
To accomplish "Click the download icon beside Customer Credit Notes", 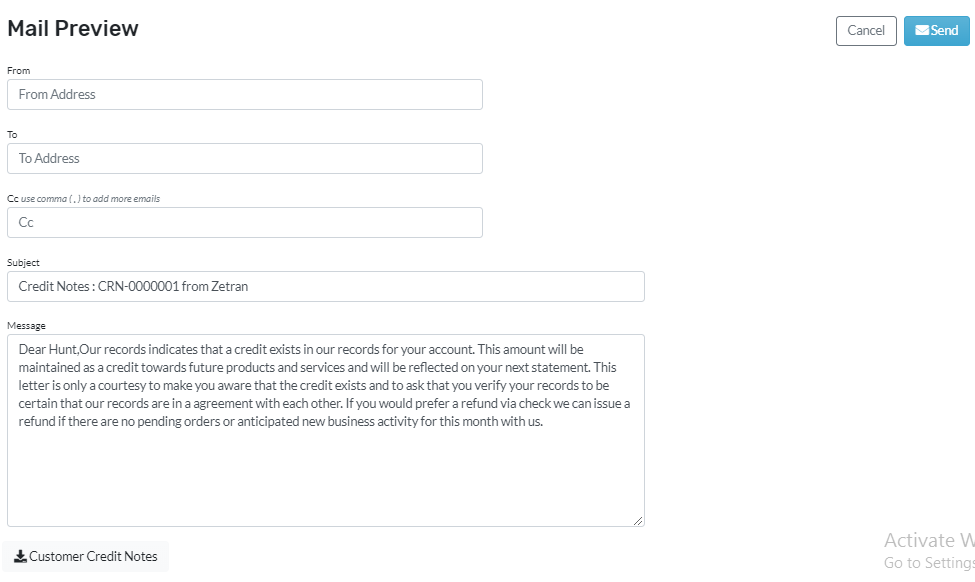I will tap(21, 557).
